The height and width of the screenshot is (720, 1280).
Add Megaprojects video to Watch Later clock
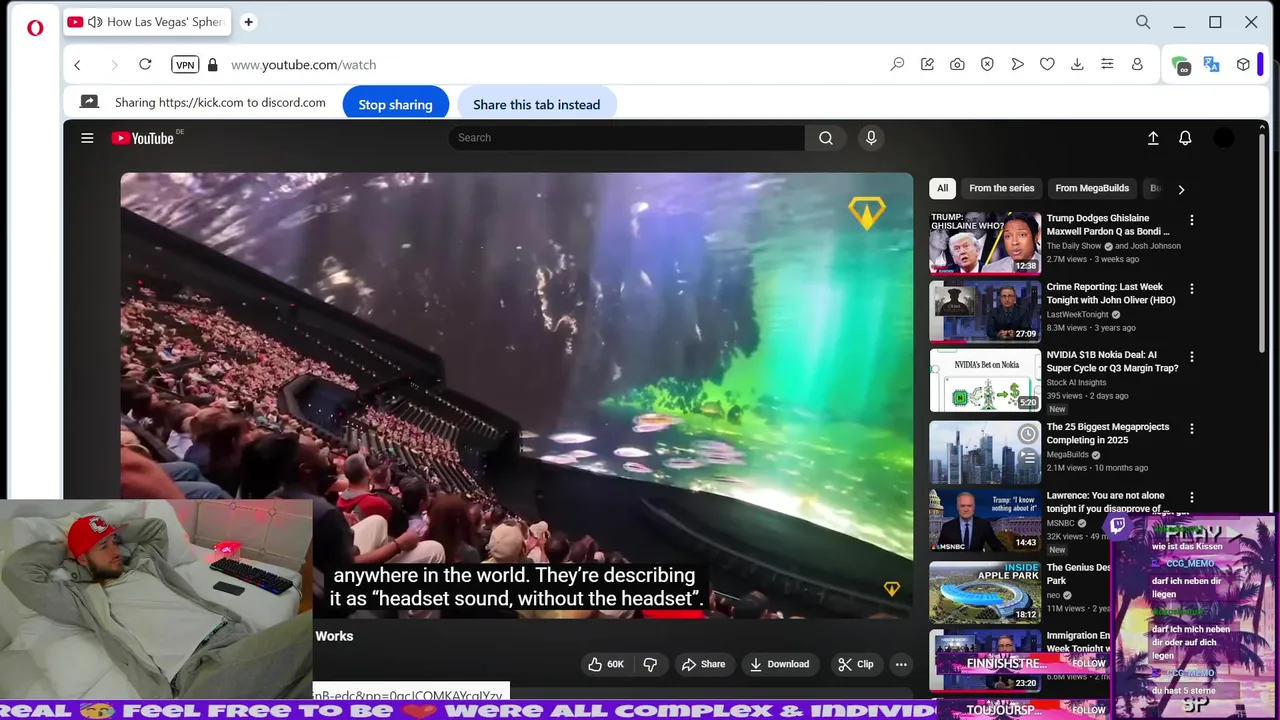1027,434
